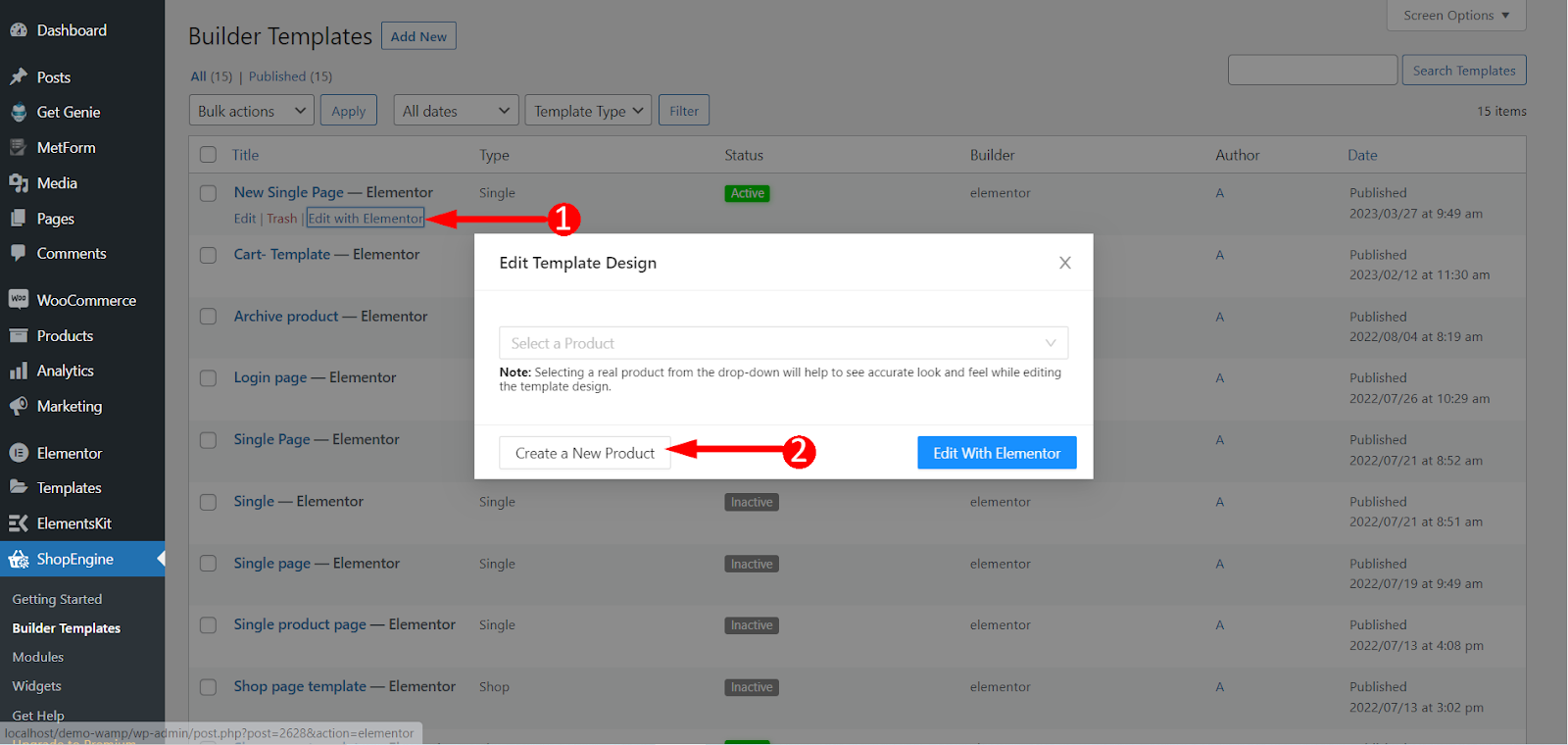
Task: Open Getting Started submenu item
Action: (x=57, y=599)
